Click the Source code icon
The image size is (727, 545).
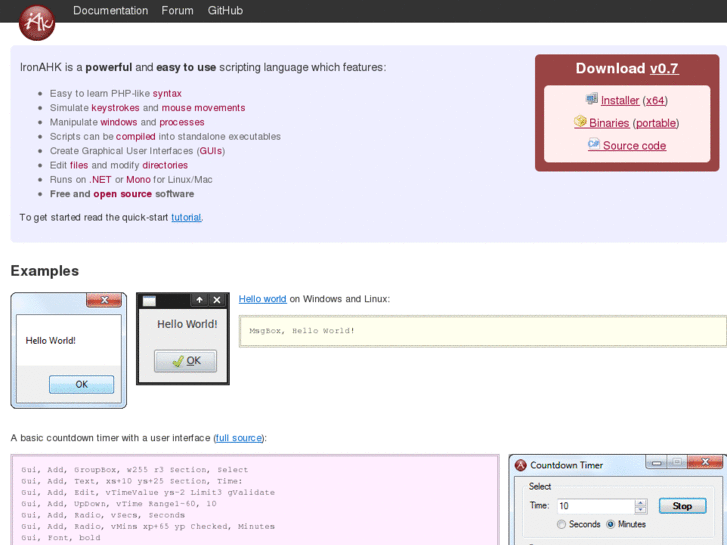594,145
